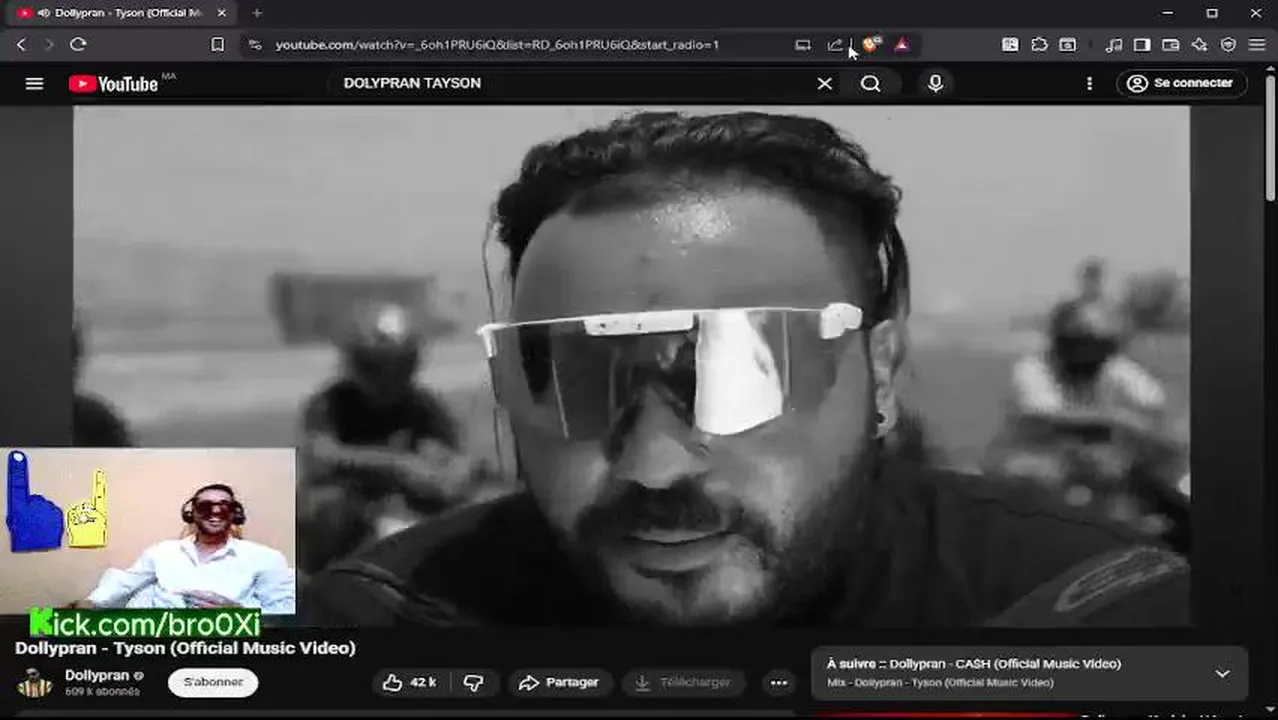This screenshot has height=720, width=1278.
Task: Click the thumbs-down dislike button
Action: click(474, 682)
